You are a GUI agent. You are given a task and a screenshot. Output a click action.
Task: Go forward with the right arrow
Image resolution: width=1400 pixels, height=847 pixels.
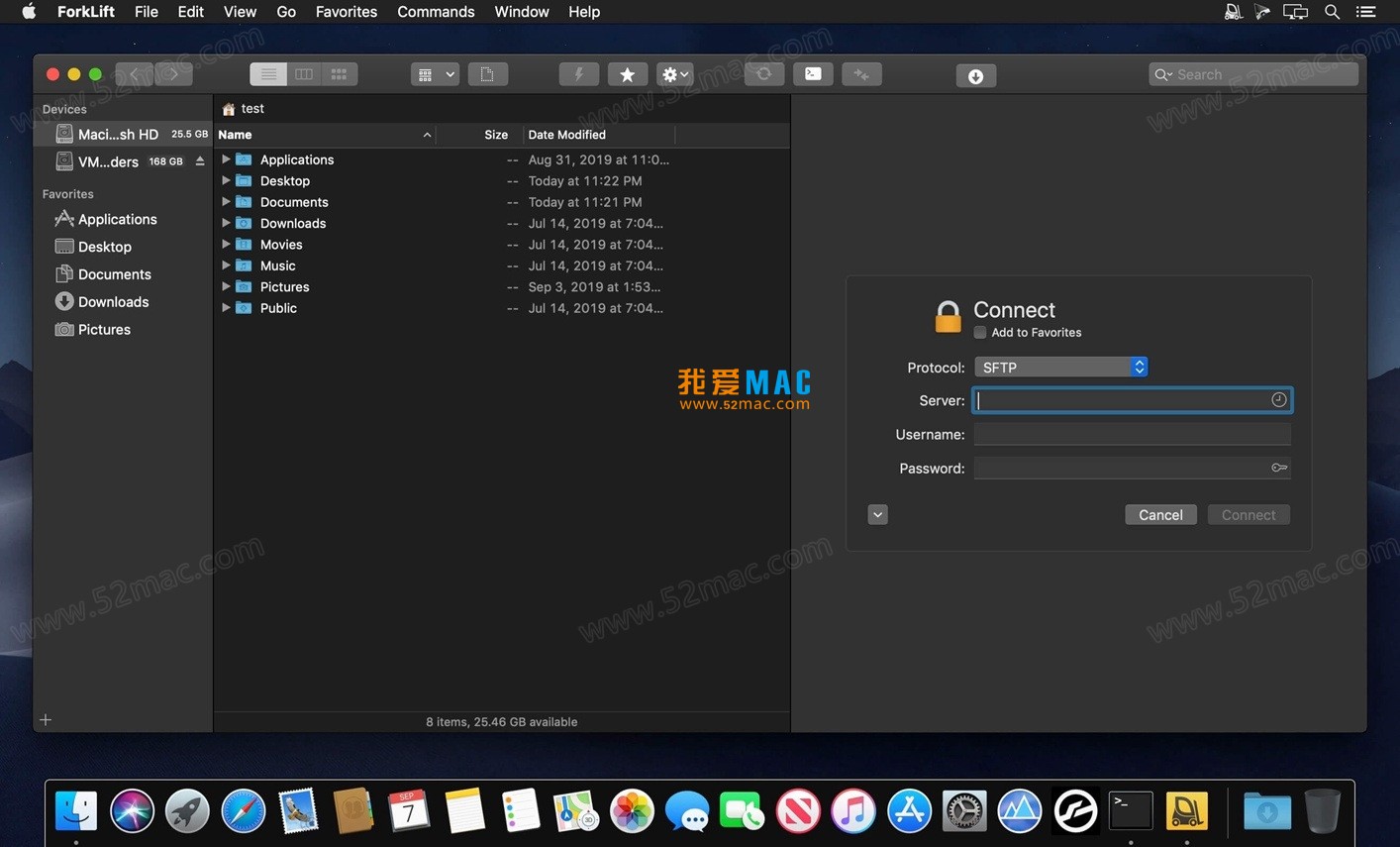coord(173,74)
